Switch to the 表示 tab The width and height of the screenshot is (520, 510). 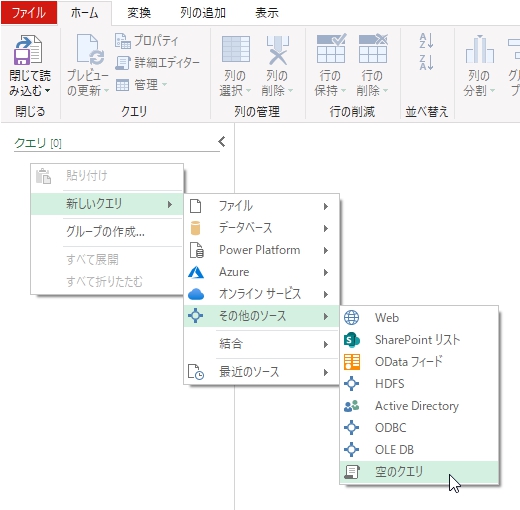(x=267, y=13)
